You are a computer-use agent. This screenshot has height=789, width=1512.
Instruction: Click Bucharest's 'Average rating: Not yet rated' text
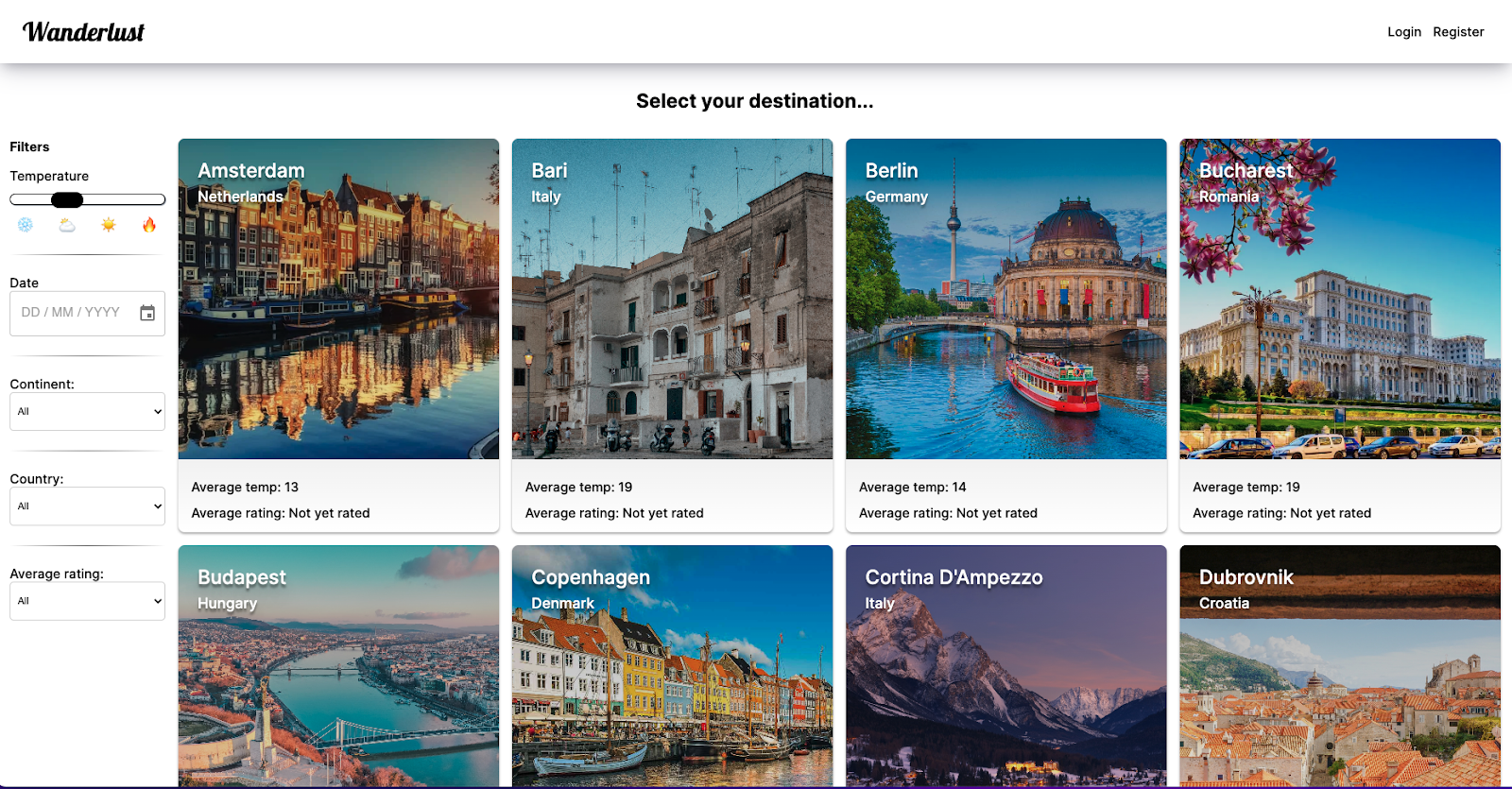pos(1281,513)
